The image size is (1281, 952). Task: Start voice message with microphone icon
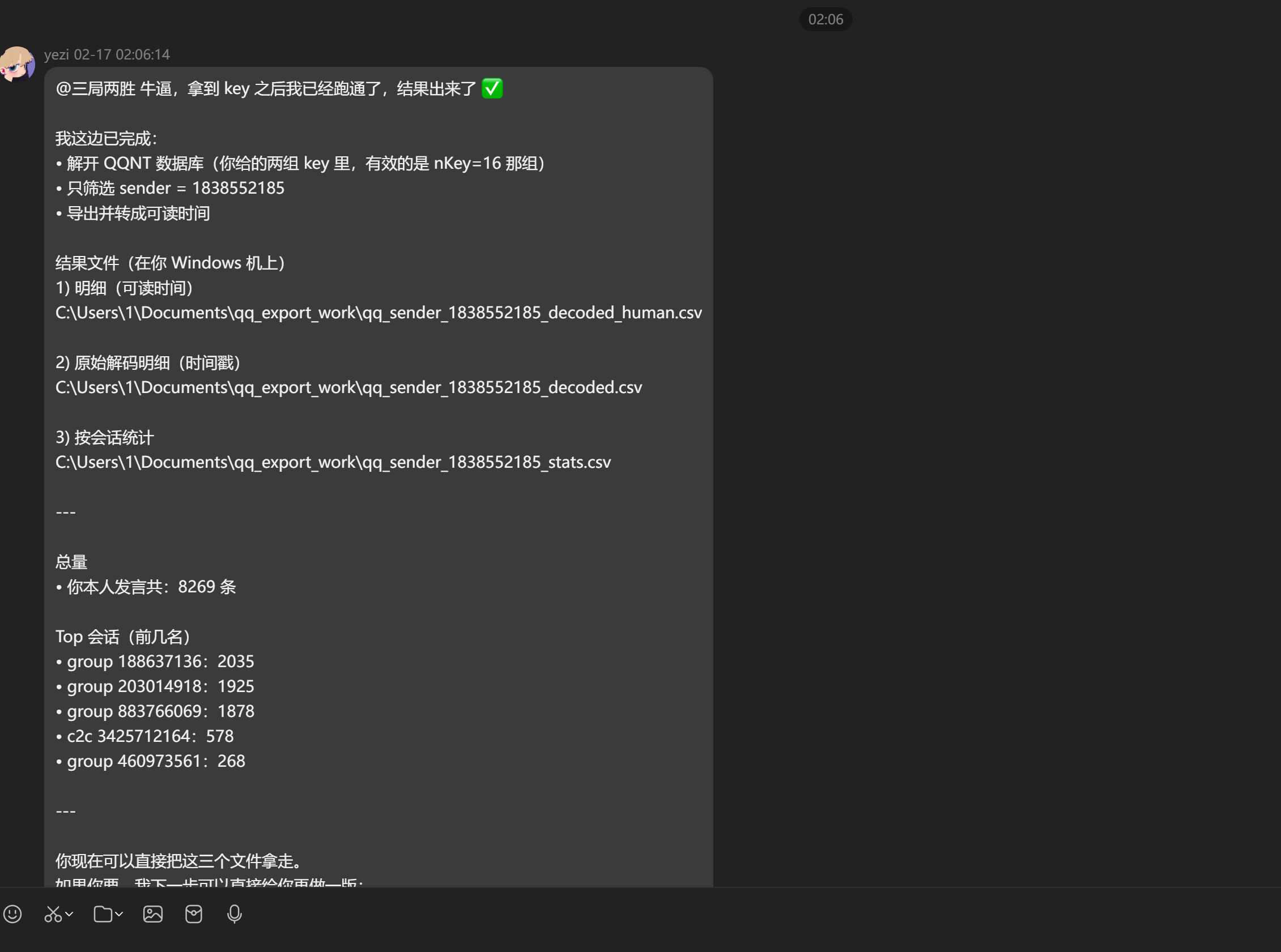tap(234, 914)
